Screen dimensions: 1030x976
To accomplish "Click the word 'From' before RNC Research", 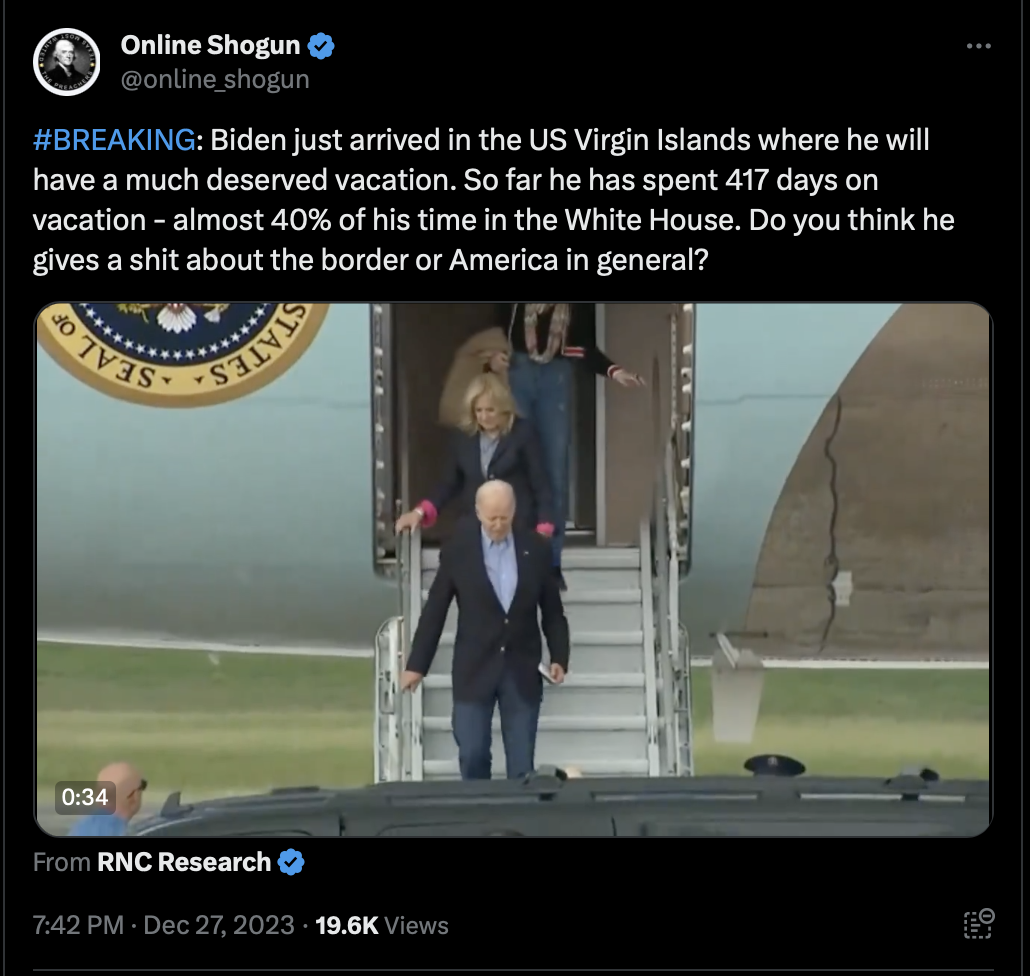I will pos(62,862).
